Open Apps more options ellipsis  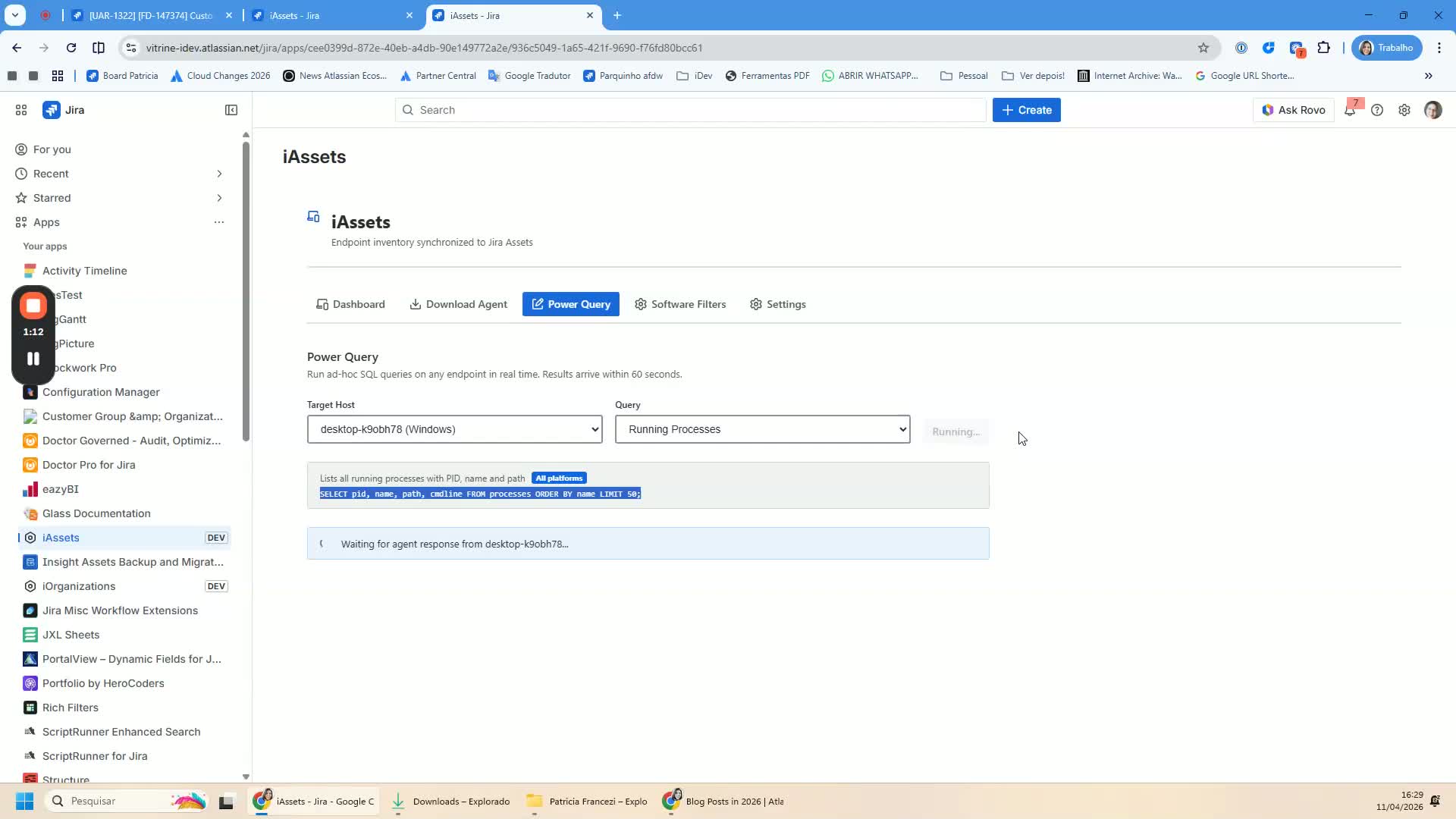[219, 222]
